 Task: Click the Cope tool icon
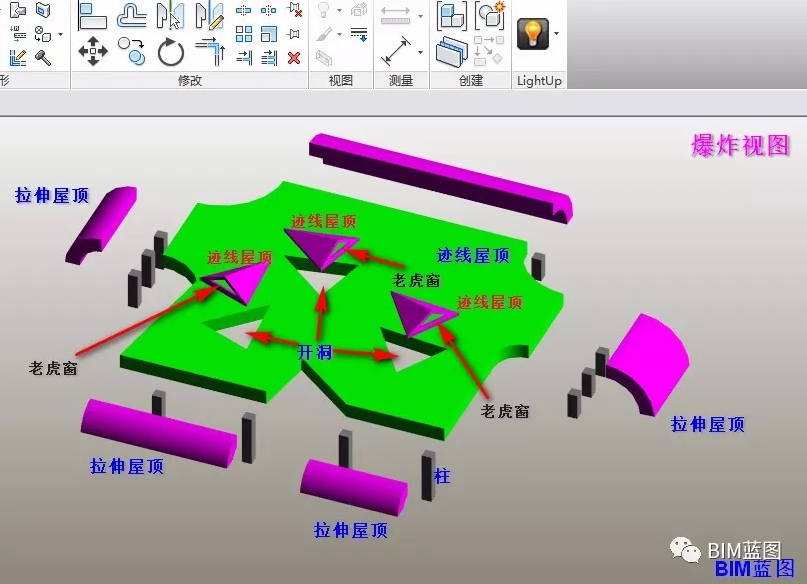click(x=18, y=9)
